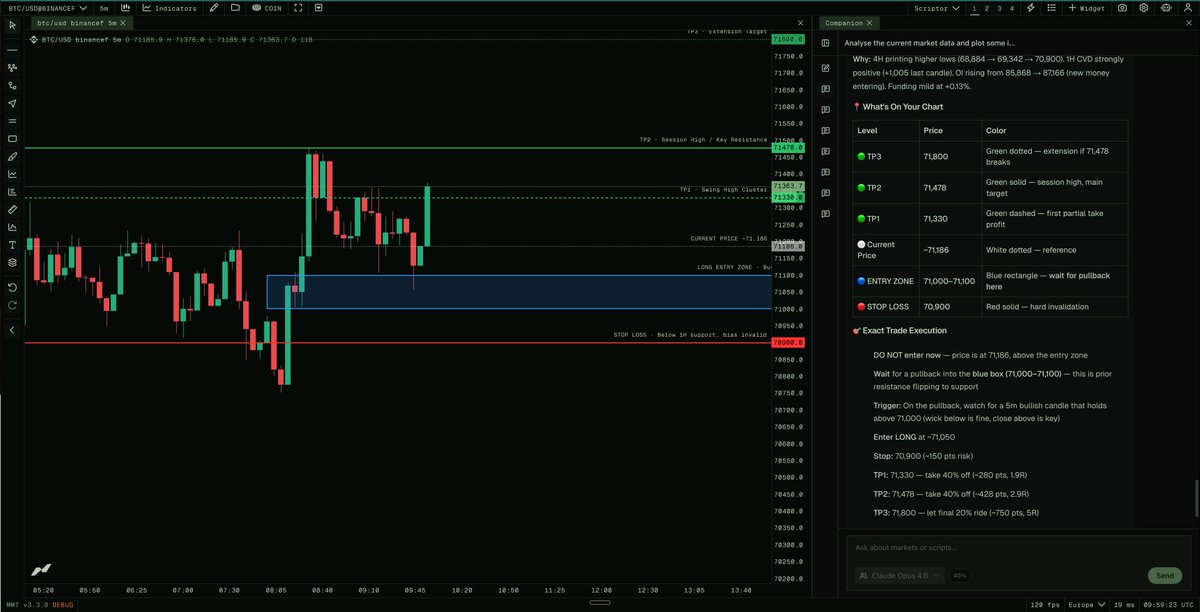Click the 71330.0 TP1 price label
This screenshot has height=612, width=1200.
click(x=789, y=198)
